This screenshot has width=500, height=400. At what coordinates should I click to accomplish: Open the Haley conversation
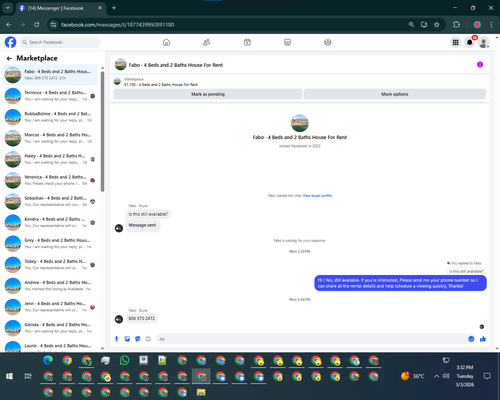pos(50,159)
